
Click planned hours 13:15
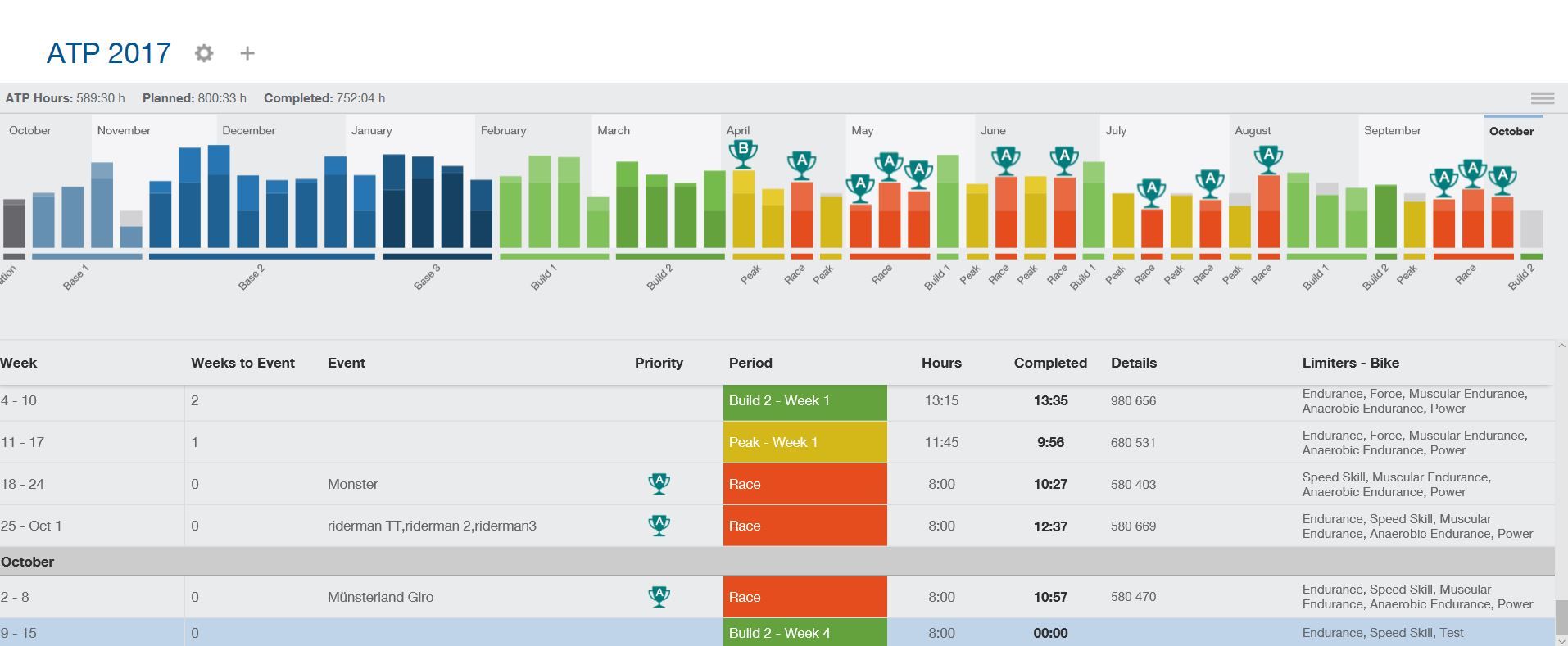tap(941, 400)
